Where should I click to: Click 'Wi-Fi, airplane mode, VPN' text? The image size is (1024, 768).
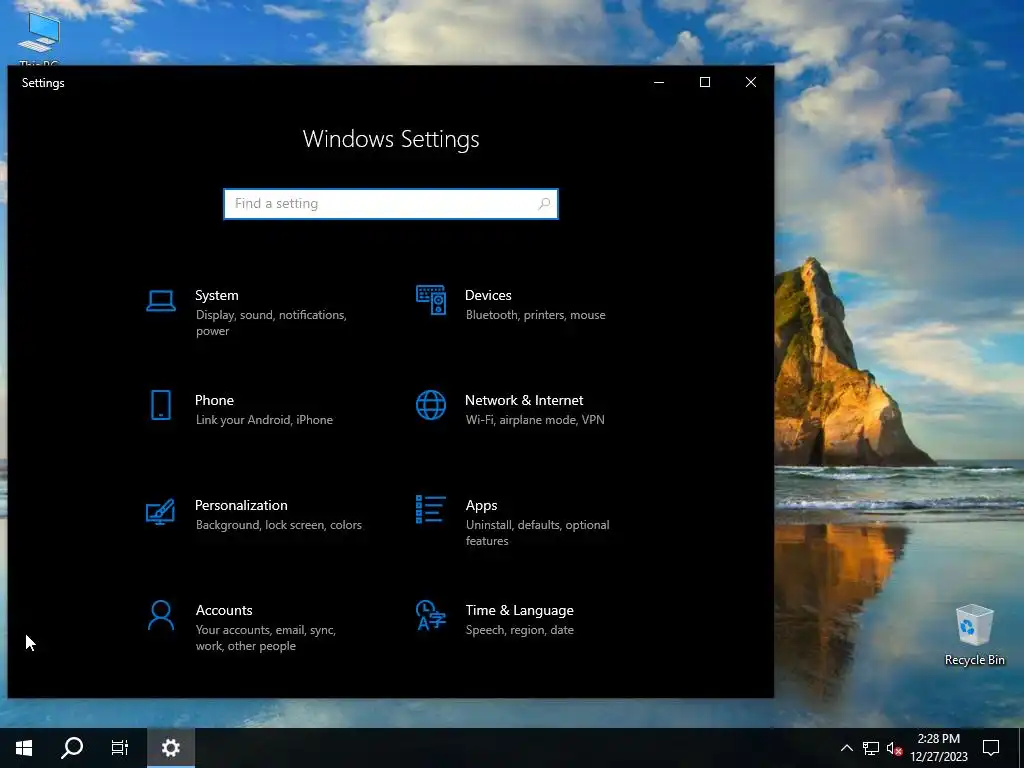tap(535, 420)
